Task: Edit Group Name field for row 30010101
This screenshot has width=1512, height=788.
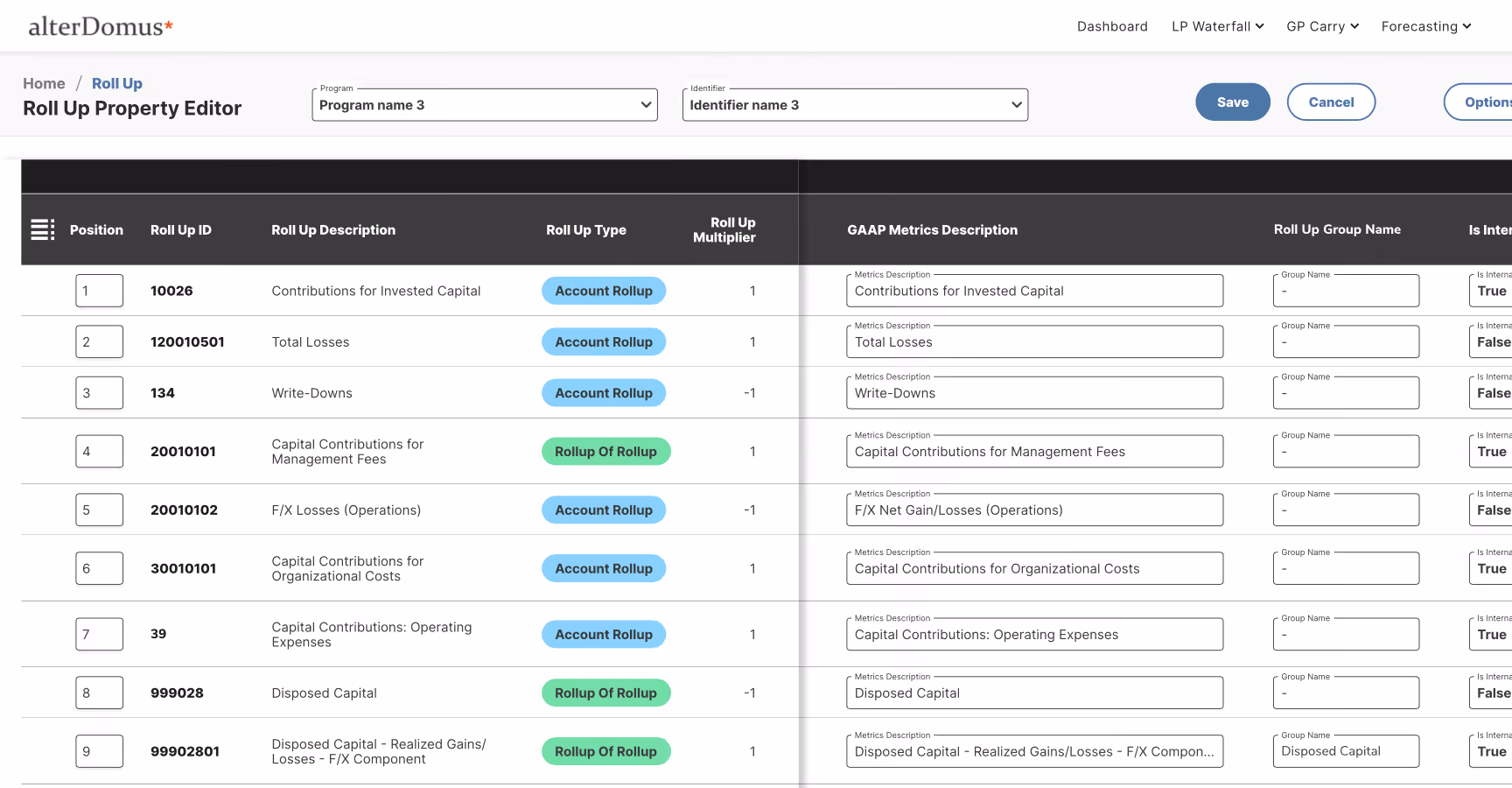Action: [x=1346, y=568]
